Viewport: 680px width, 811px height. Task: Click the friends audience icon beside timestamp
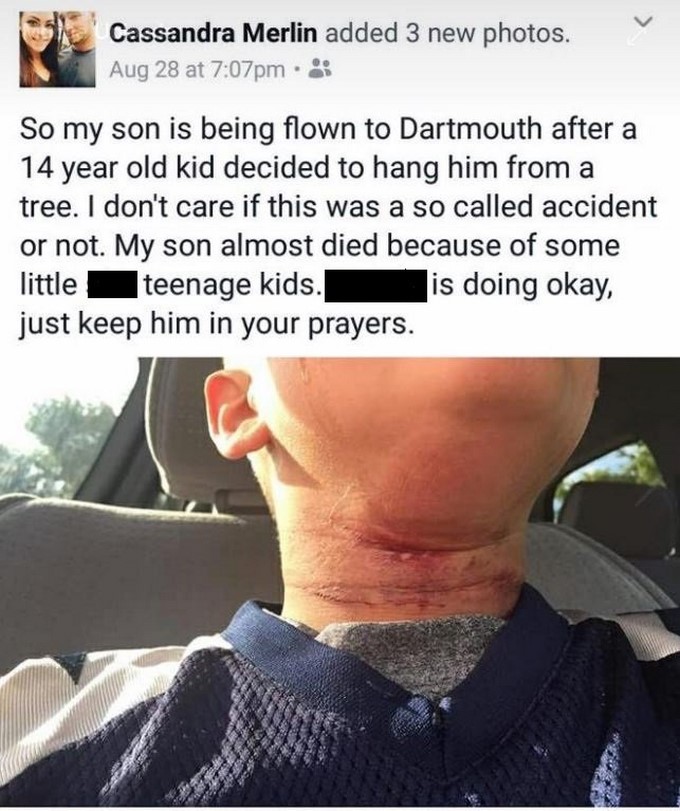pyautogui.click(x=320, y=68)
